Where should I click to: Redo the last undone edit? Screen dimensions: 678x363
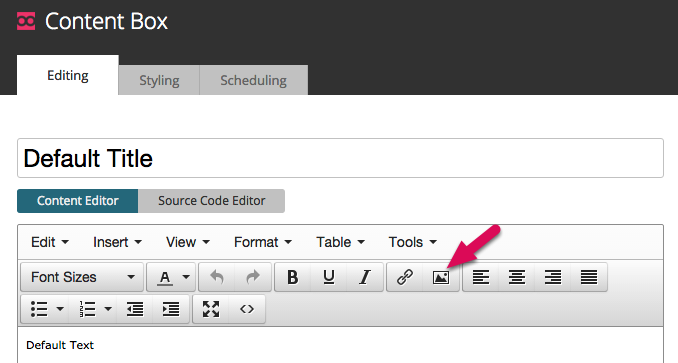(x=253, y=277)
